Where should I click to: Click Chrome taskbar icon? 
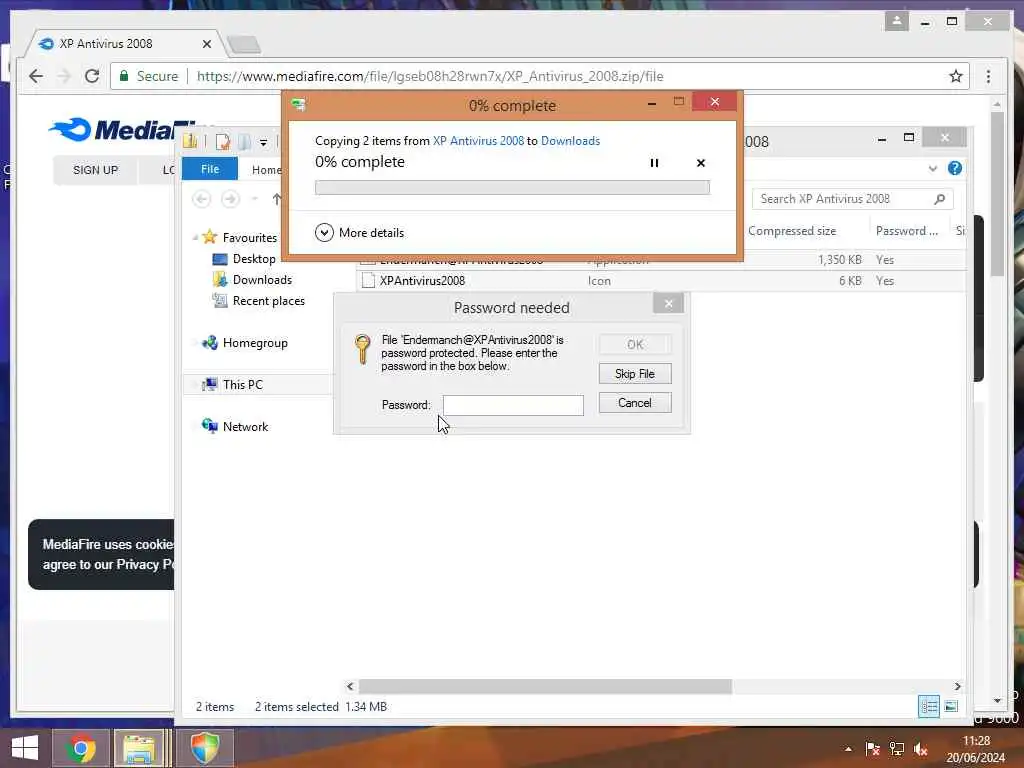[x=80, y=748]
